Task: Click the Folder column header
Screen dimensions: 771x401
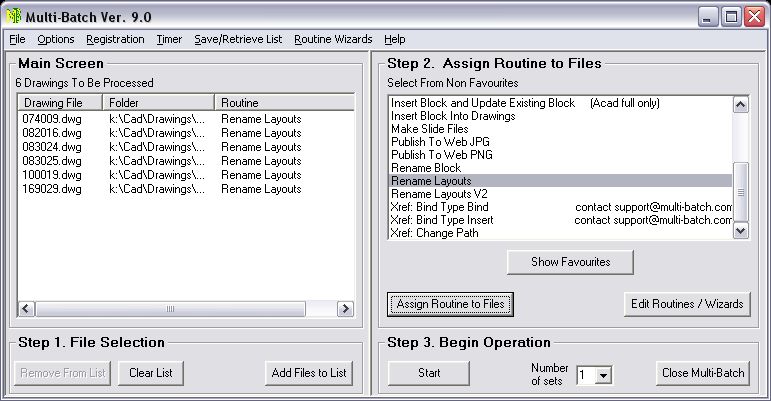Action: click(x=158, y=103)
